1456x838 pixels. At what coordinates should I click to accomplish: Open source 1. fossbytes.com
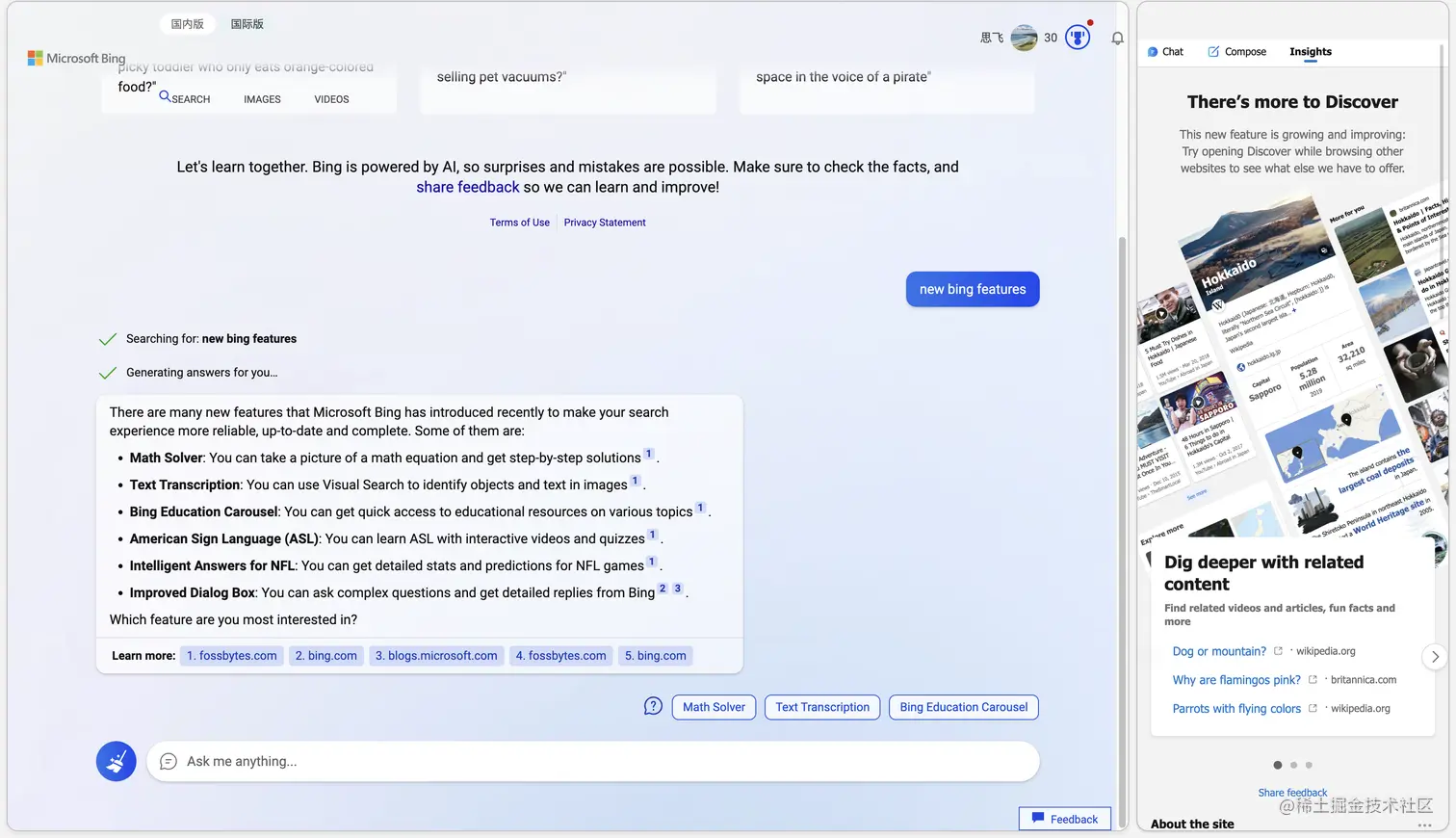(232, 656)
